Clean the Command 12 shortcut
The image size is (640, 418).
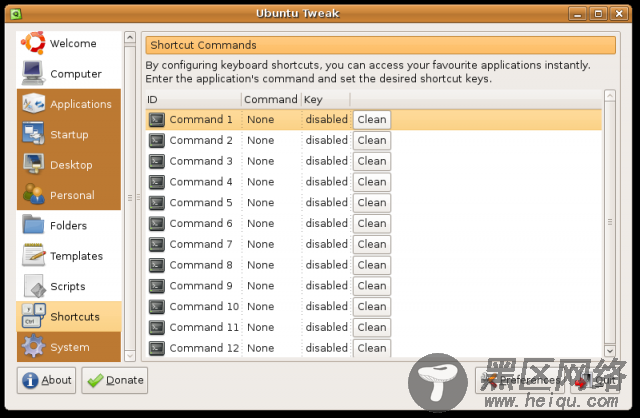(371, 348)
